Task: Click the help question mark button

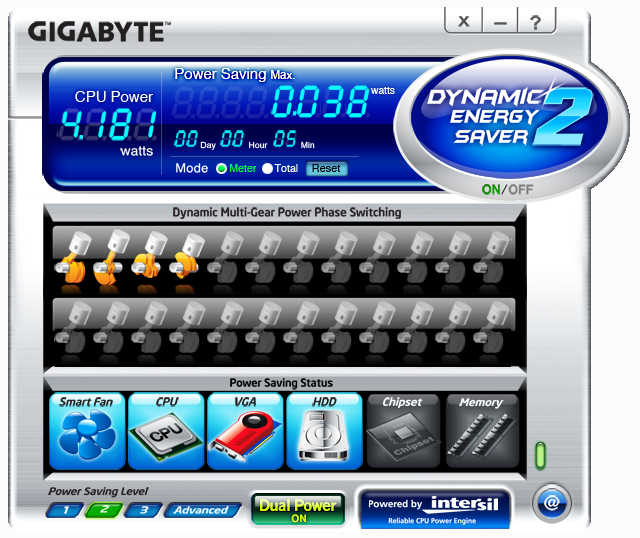Action: [536, 21]
